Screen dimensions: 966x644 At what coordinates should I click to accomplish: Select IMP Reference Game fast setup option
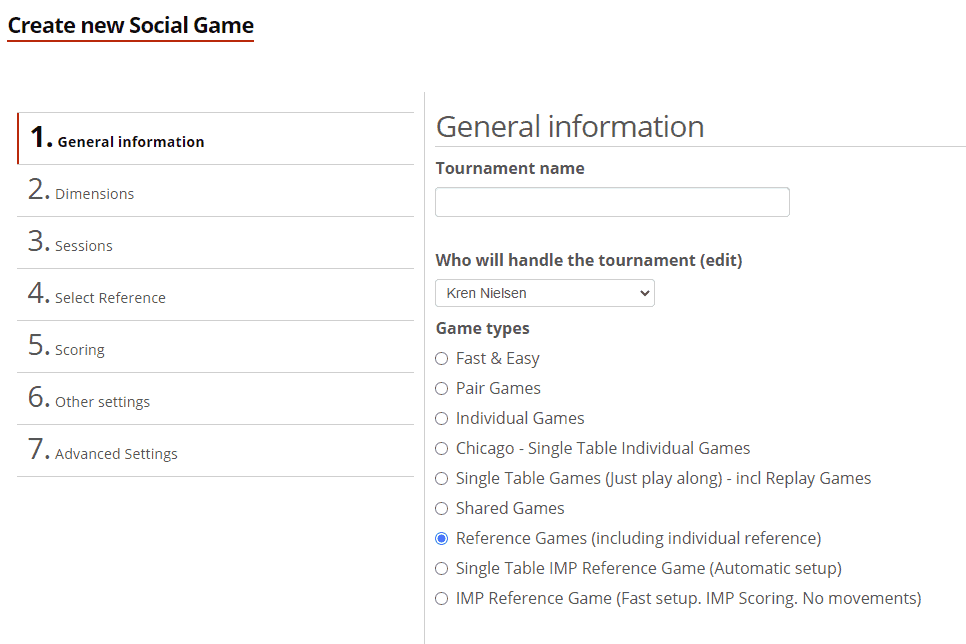[x=442, y=599]
